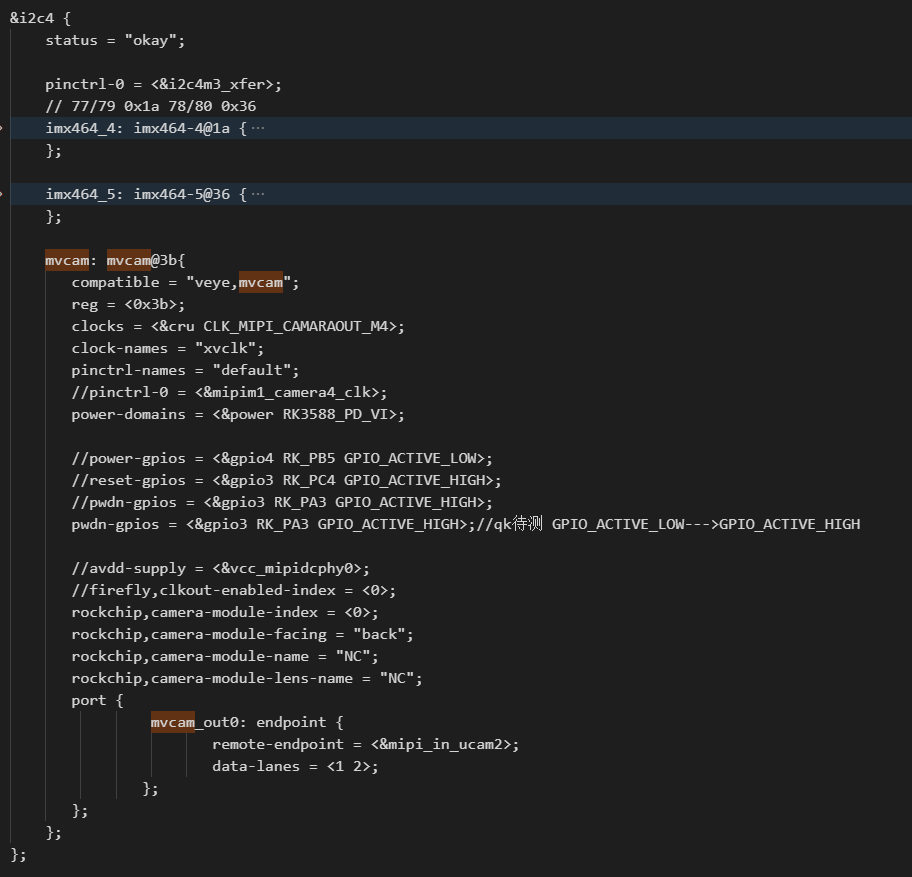The height and width of the screenshot is (877, 912).
Task: Click highlighted mvcam in the compatible string
Action: coord(261,283)
